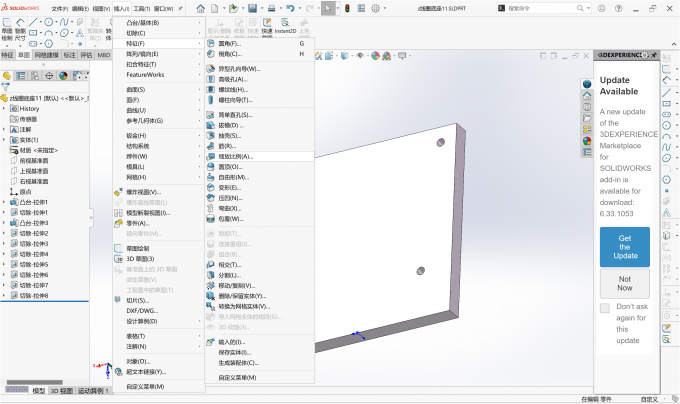Toggle the selection arrow tool
Screen dimensions: 680x404
[328, 8]
